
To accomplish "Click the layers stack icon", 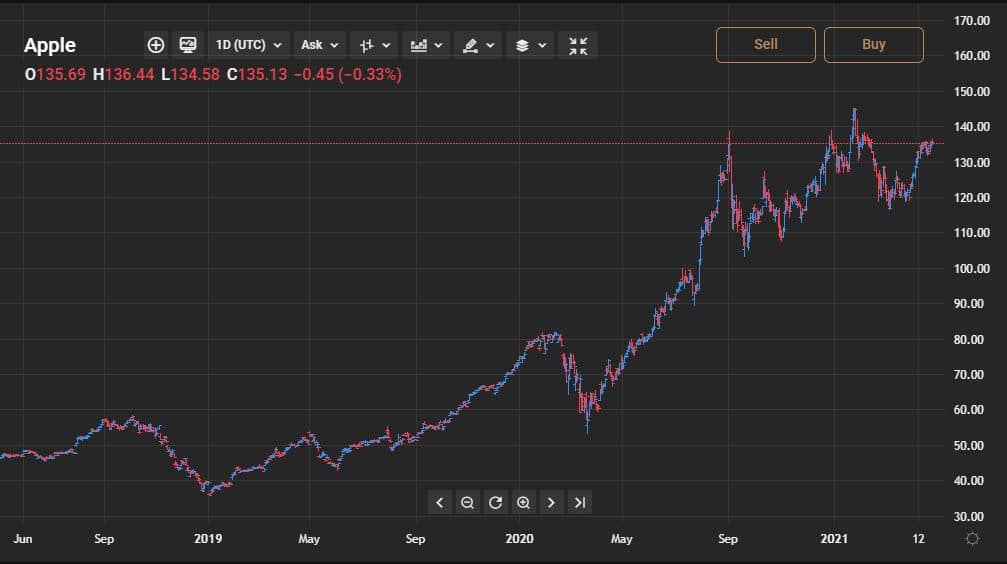I will [x=522, y=45].
